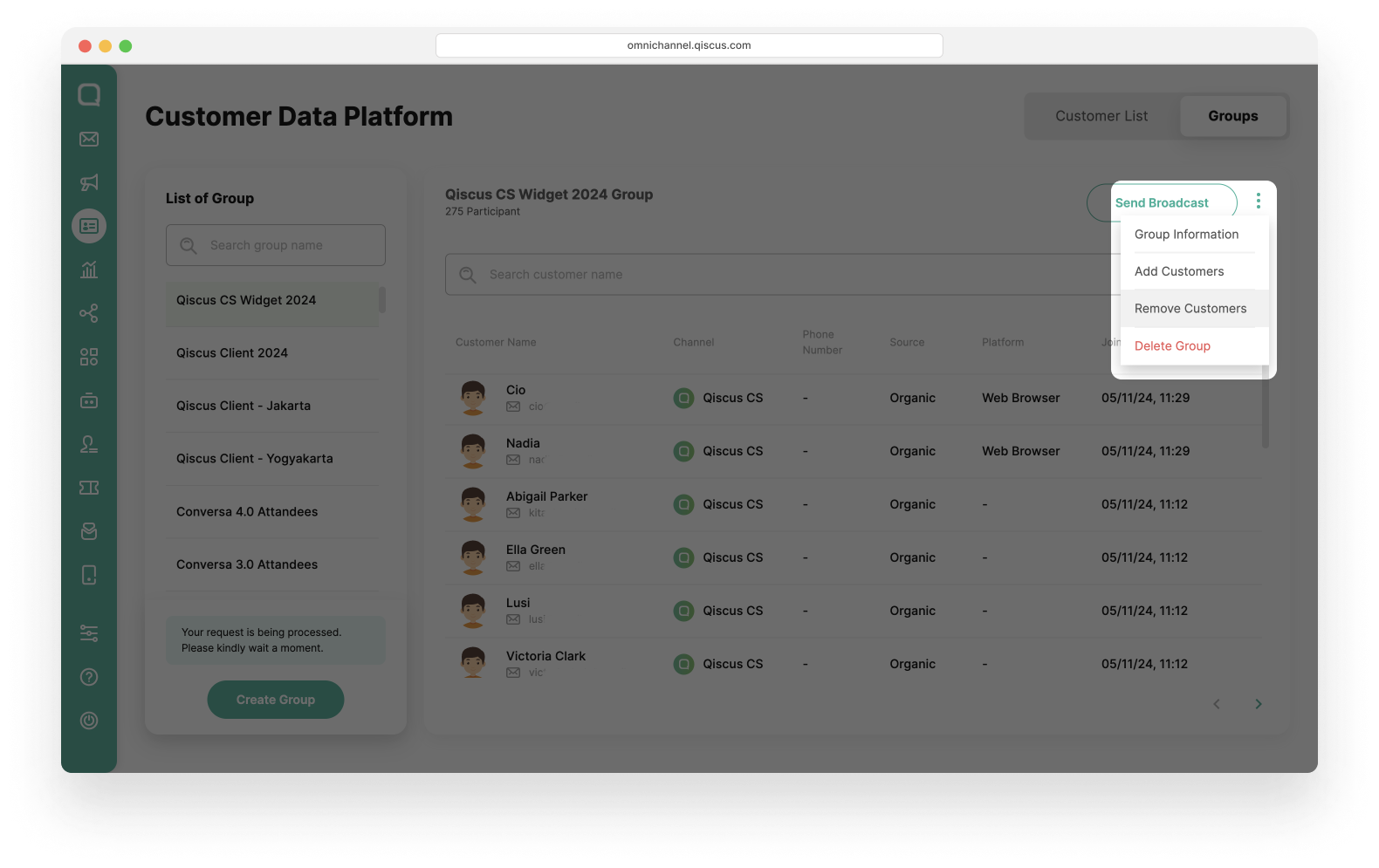The image size is (1379, 868).
Task: Select the Qiscus Client - Jakarta group
Action: point(272,406)
